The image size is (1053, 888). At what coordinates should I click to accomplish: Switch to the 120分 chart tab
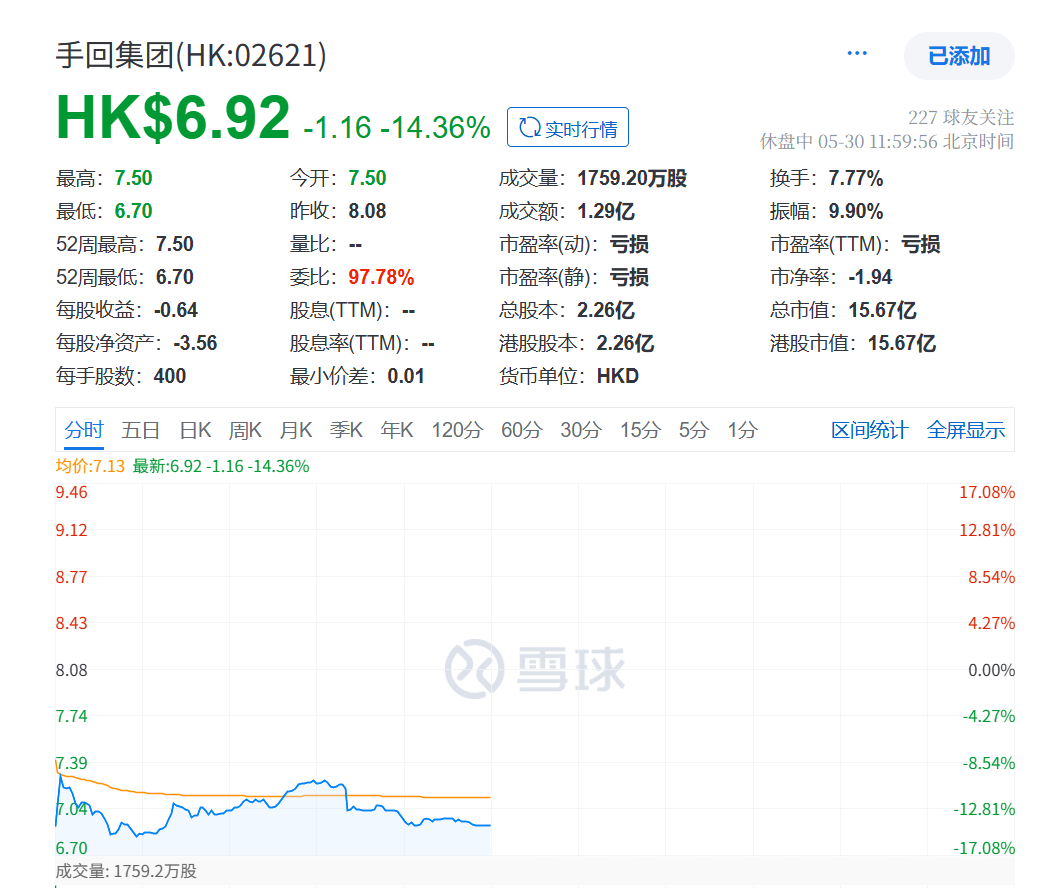(x=457, y=430)
